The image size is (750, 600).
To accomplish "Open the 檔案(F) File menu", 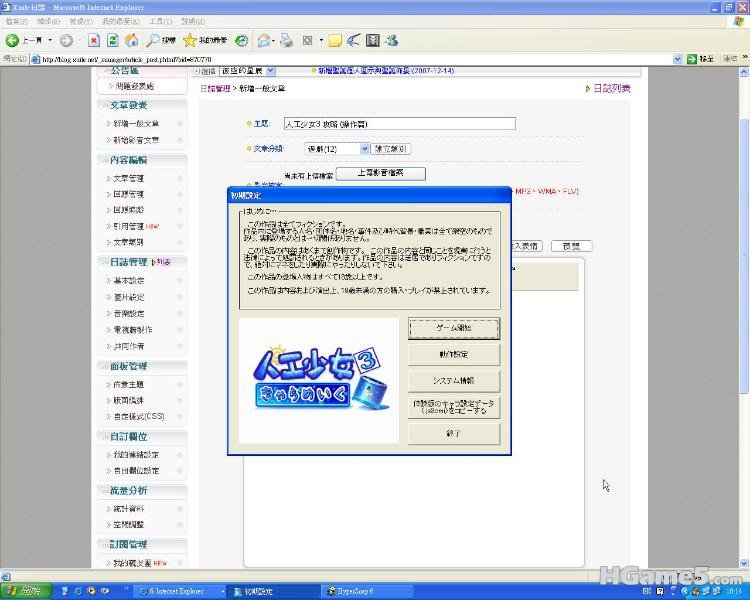I will [16, 22].
